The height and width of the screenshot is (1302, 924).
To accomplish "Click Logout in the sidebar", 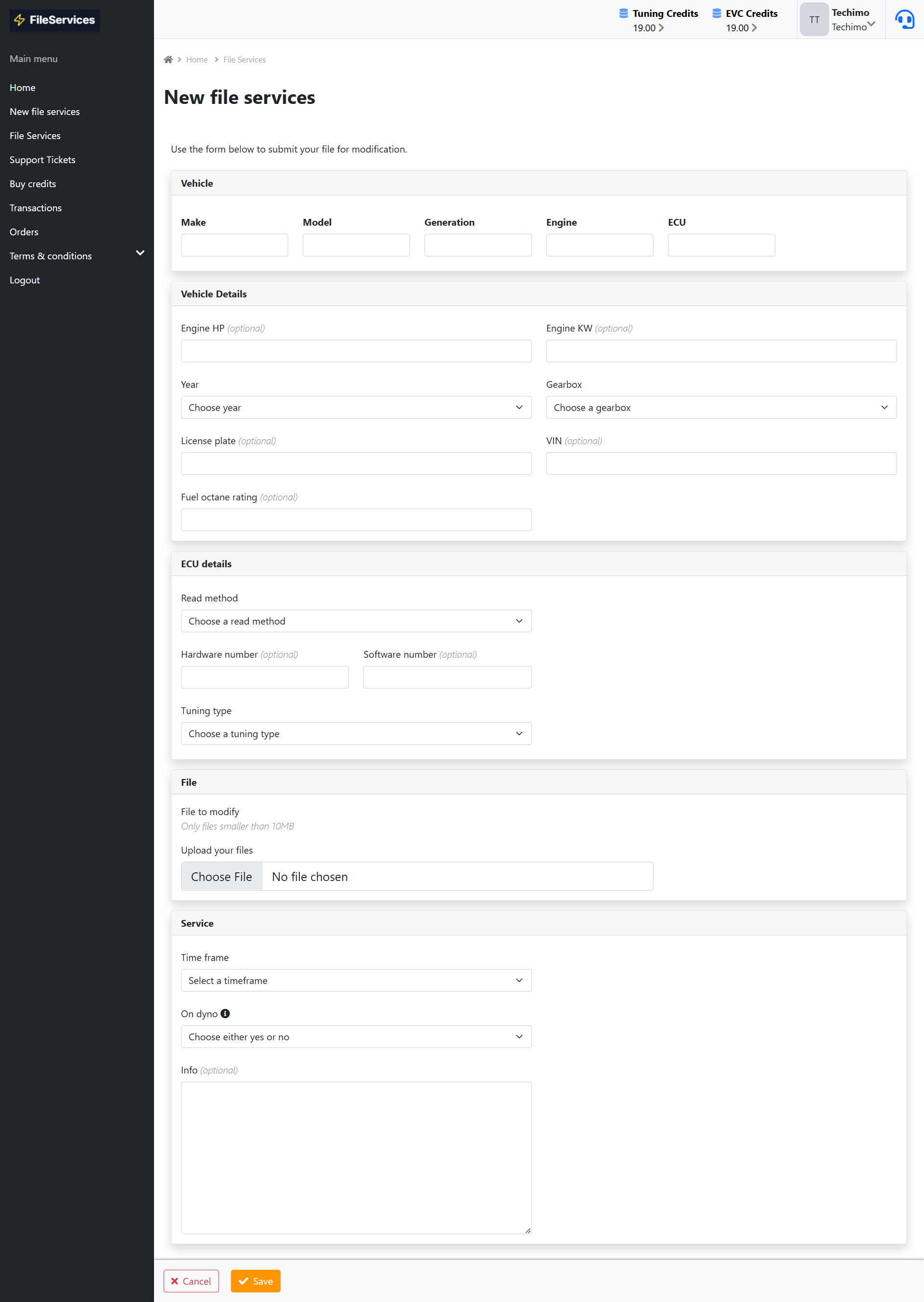I will [x=25, y=281].
